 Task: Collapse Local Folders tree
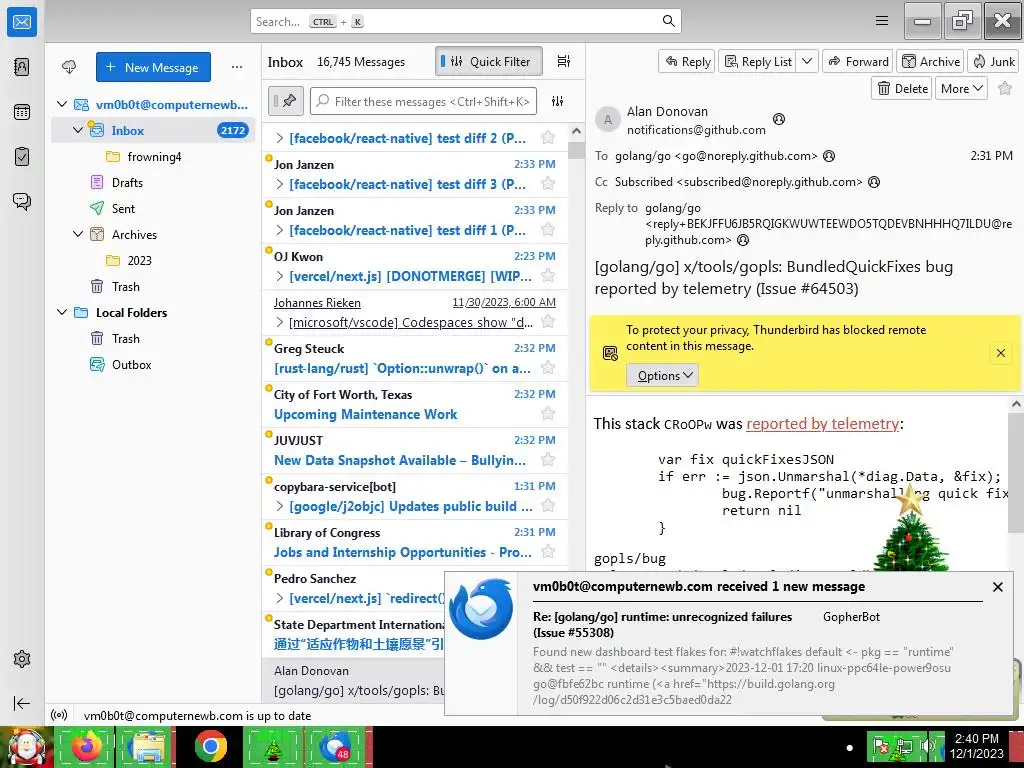click(62, 312)
